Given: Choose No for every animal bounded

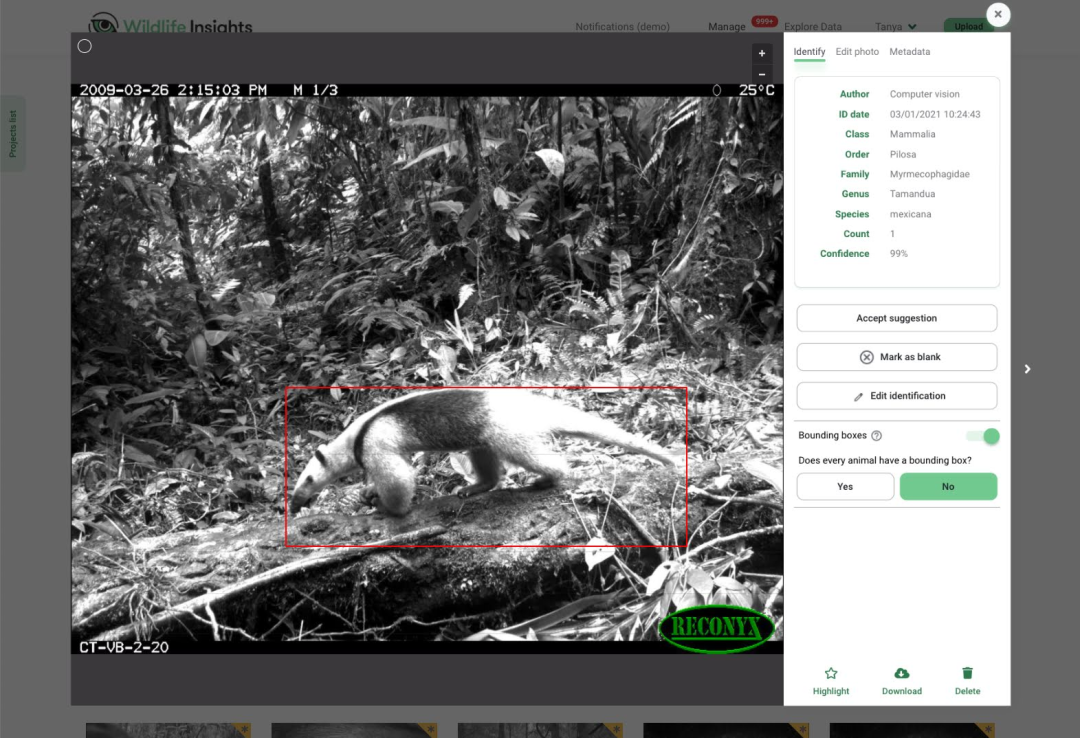Looking at the screenshot, I should click(948, 486).
